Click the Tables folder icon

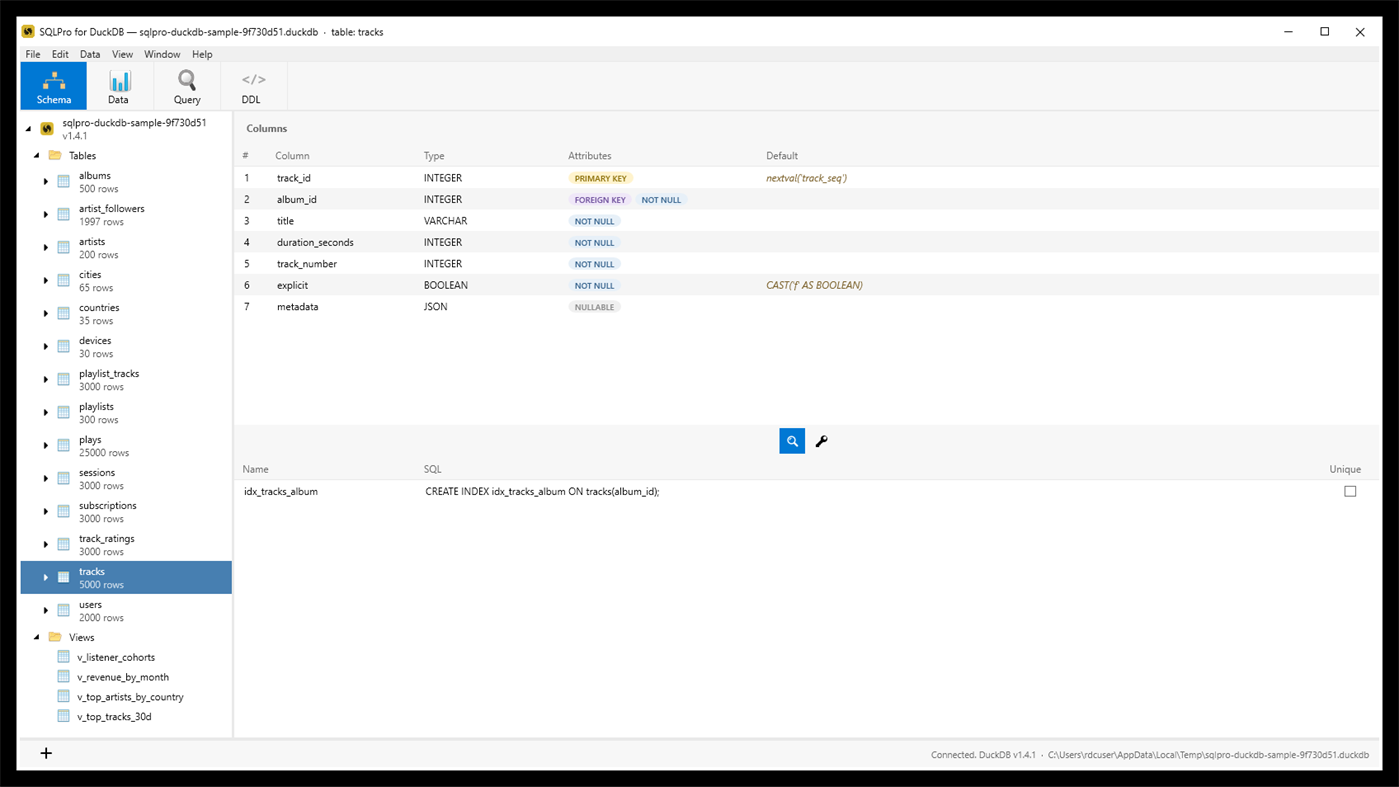pos(55,156)
